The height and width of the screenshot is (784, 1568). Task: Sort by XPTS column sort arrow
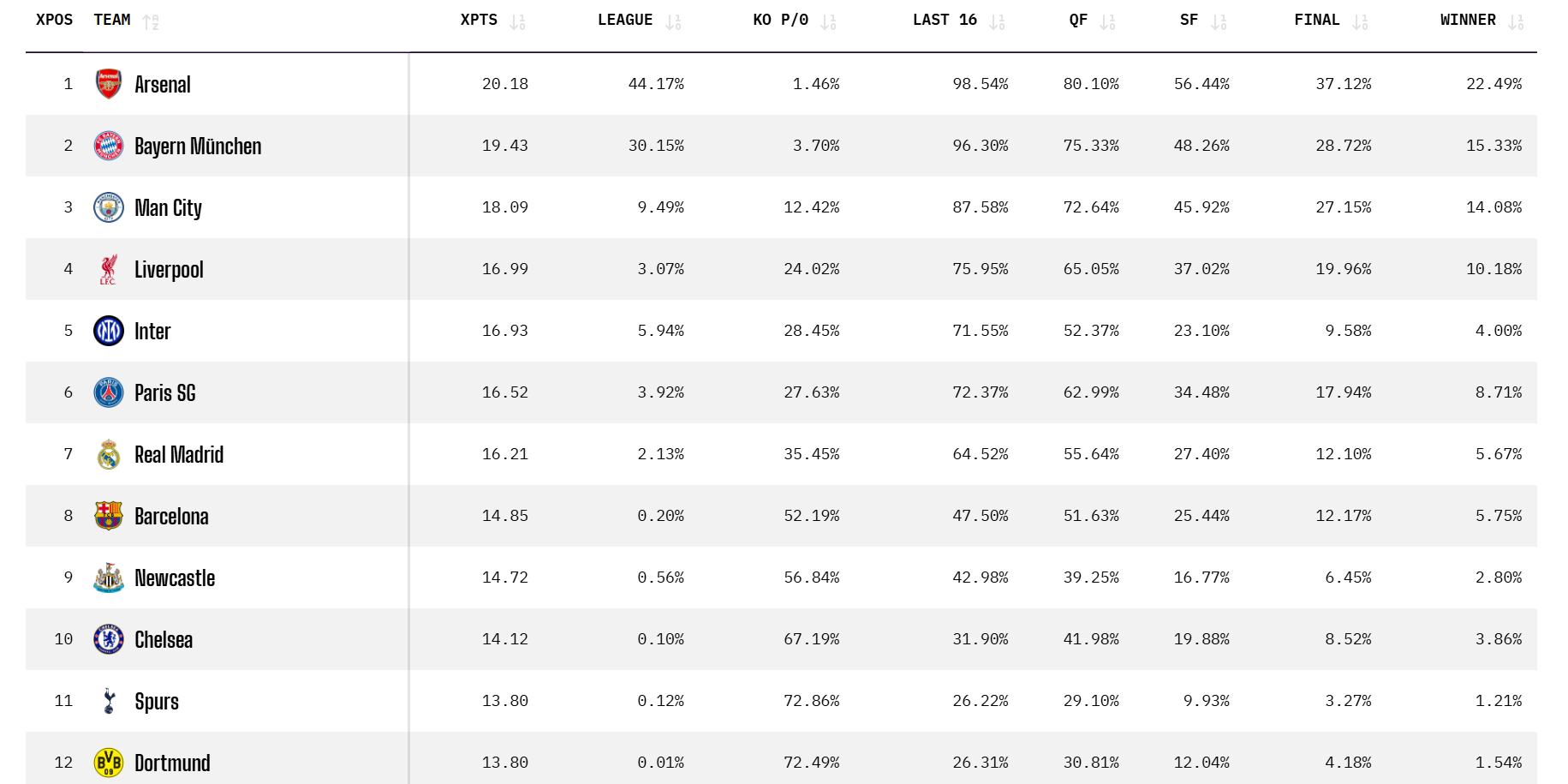(x=517, y=22)
